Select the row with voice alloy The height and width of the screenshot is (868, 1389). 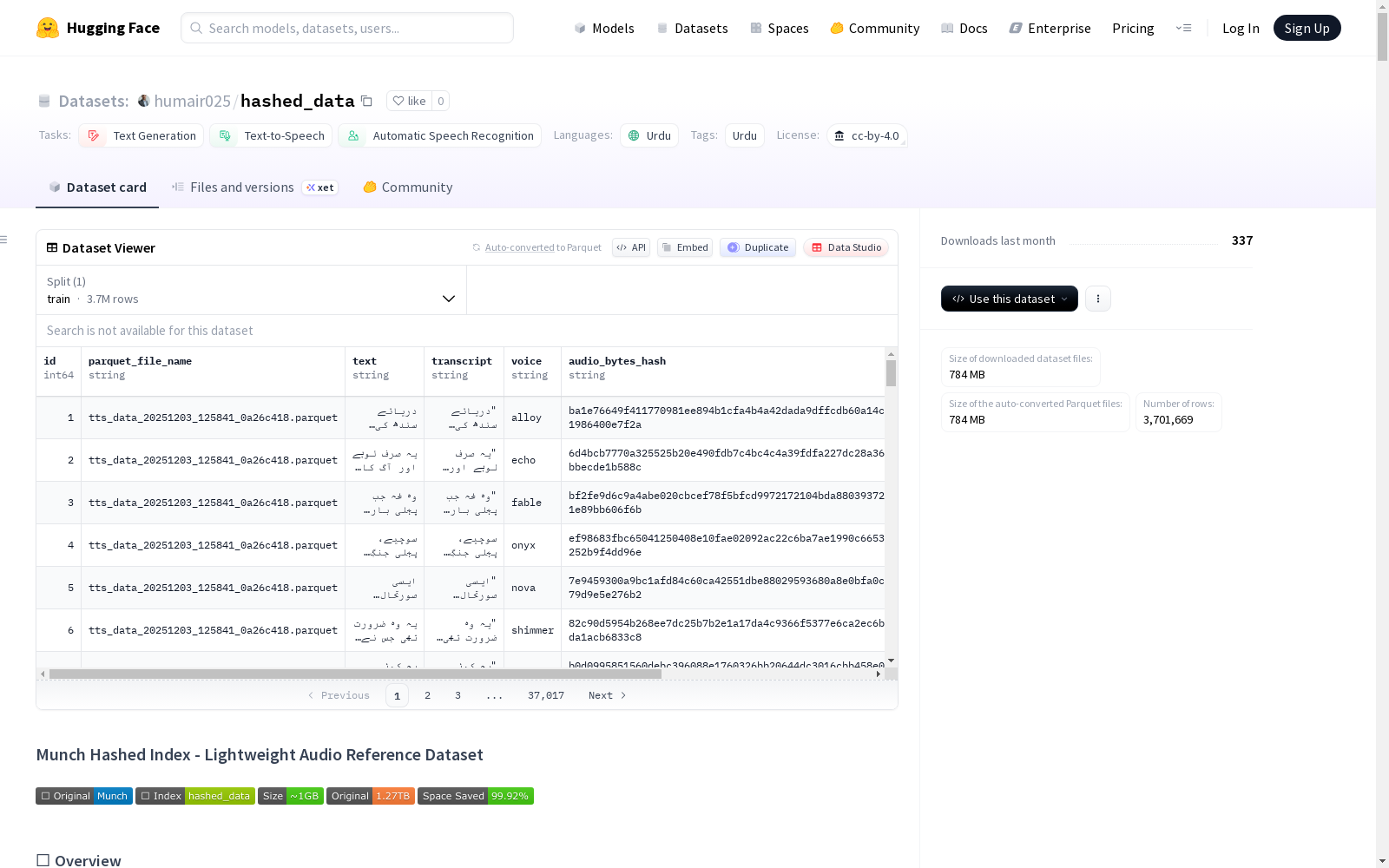click(x=461, y=418)
